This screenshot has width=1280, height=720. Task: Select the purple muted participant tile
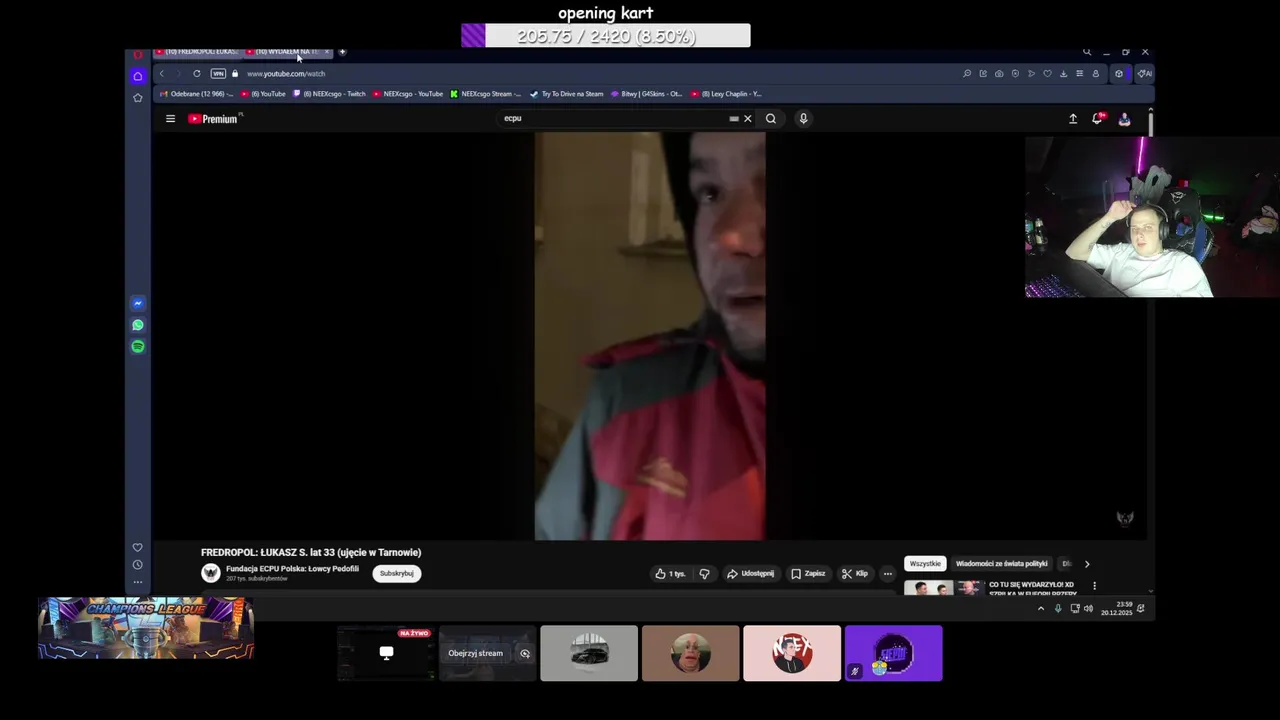pos(894,653)
